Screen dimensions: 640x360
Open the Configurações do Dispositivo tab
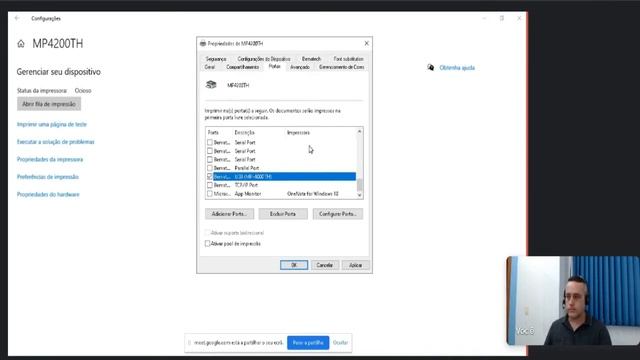coord(264,59)
